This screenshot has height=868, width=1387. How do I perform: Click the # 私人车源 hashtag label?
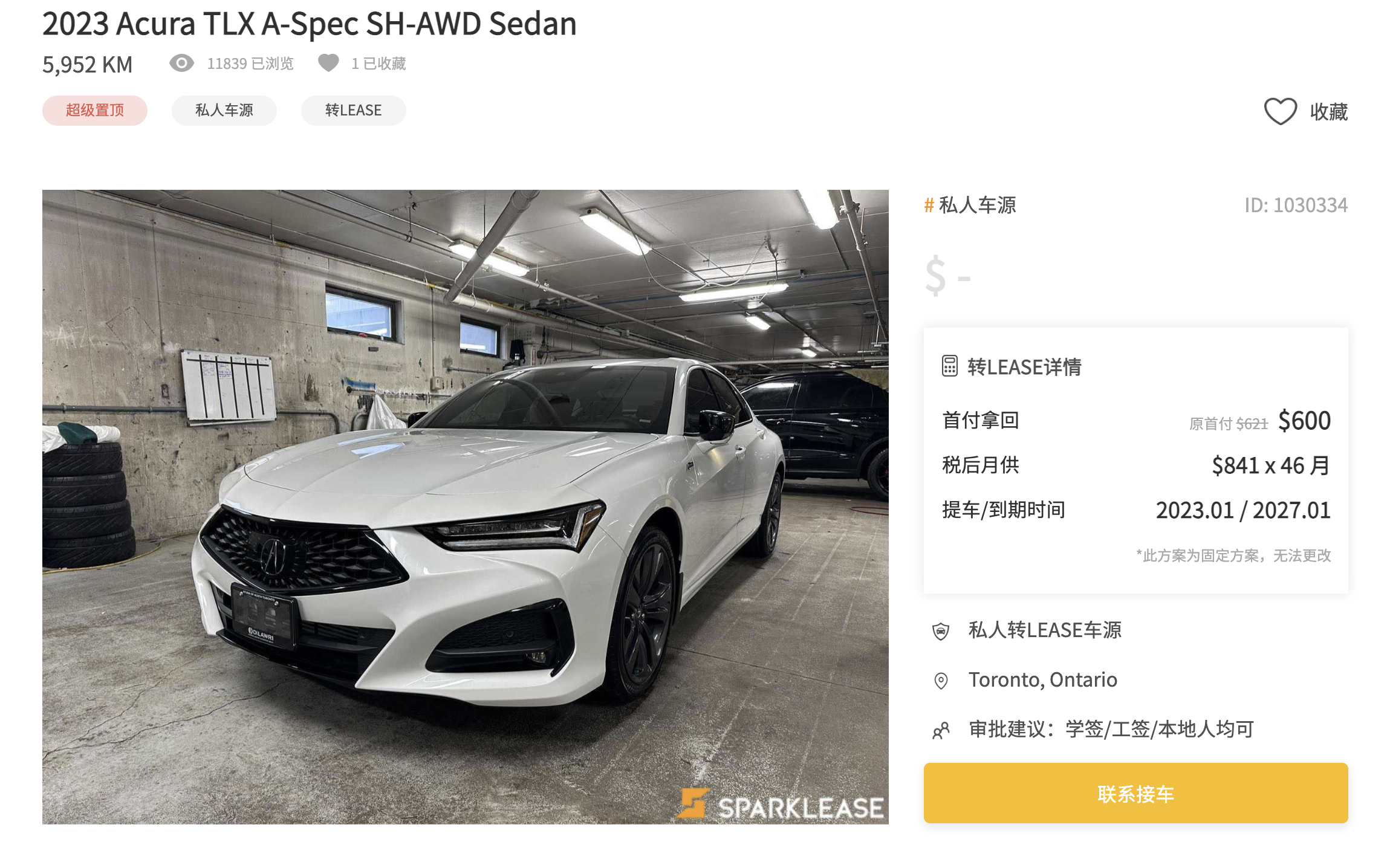click(970, 205)
